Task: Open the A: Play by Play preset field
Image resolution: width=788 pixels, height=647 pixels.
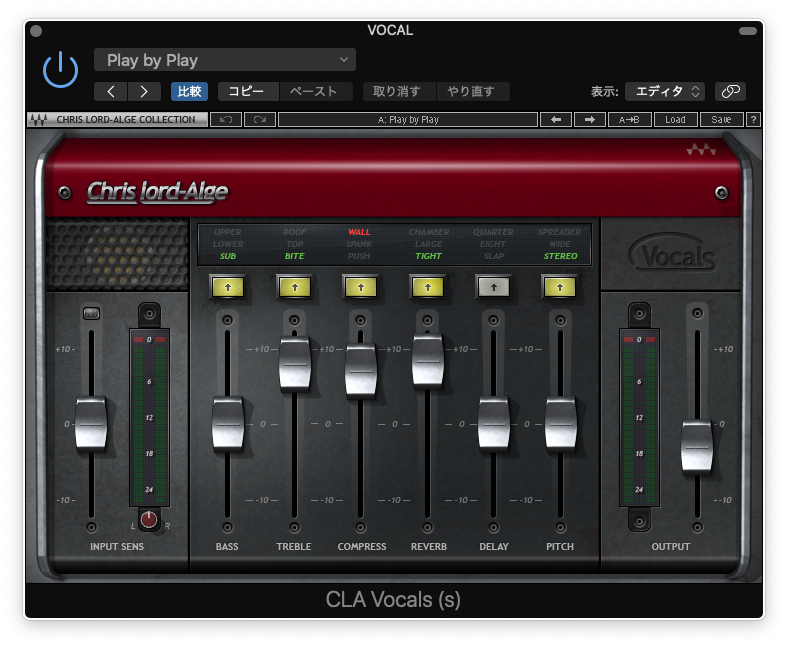Action: (x=408, y=120)
